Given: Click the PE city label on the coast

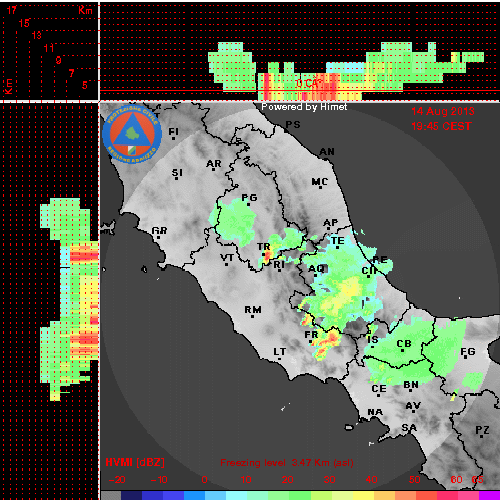Looking at the screenshot, I should pyautogui.click(x=380, y=259).
